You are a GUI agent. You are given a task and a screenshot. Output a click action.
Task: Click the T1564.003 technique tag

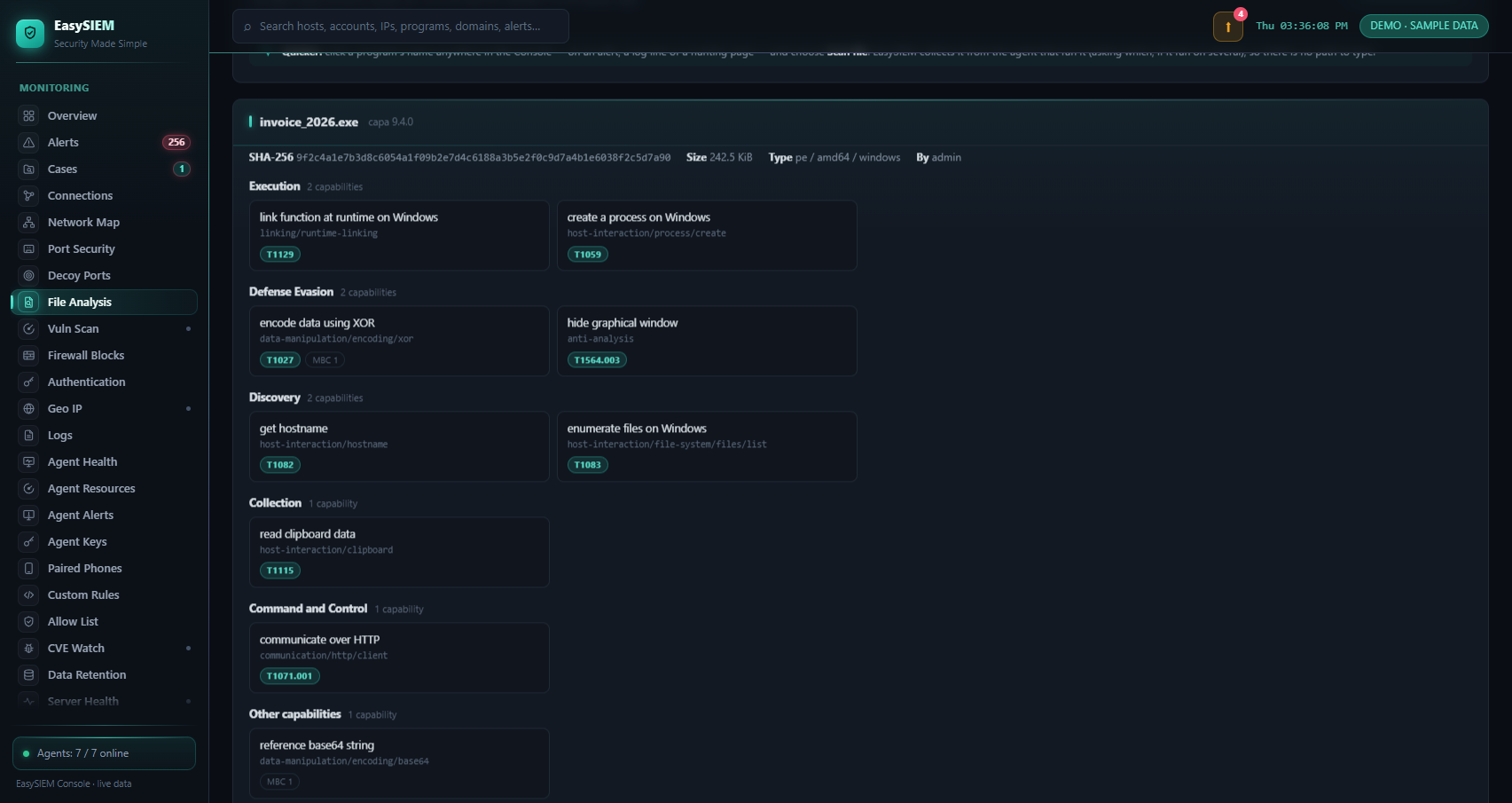597,360
